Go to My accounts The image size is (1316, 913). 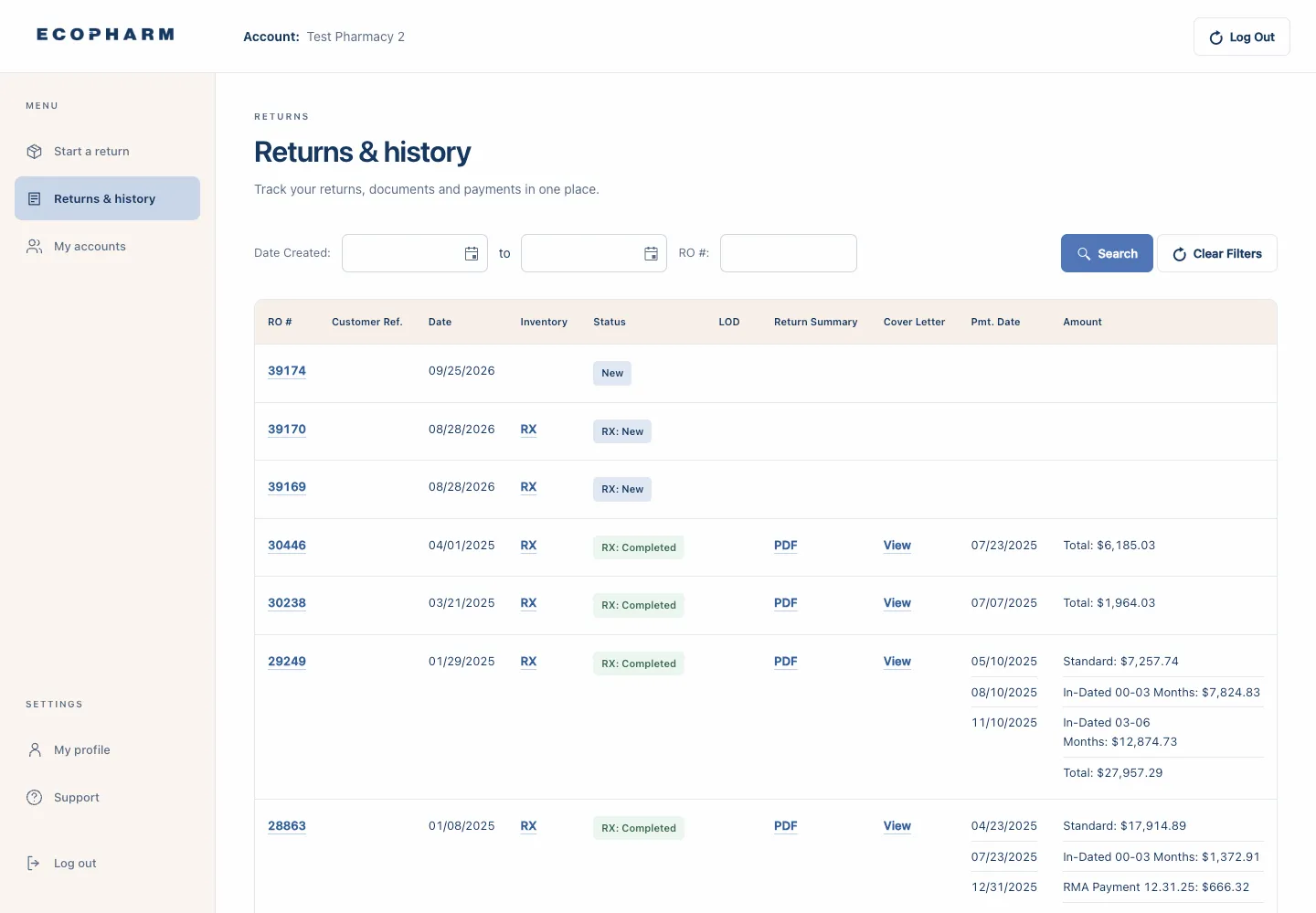tap(107, 247)
